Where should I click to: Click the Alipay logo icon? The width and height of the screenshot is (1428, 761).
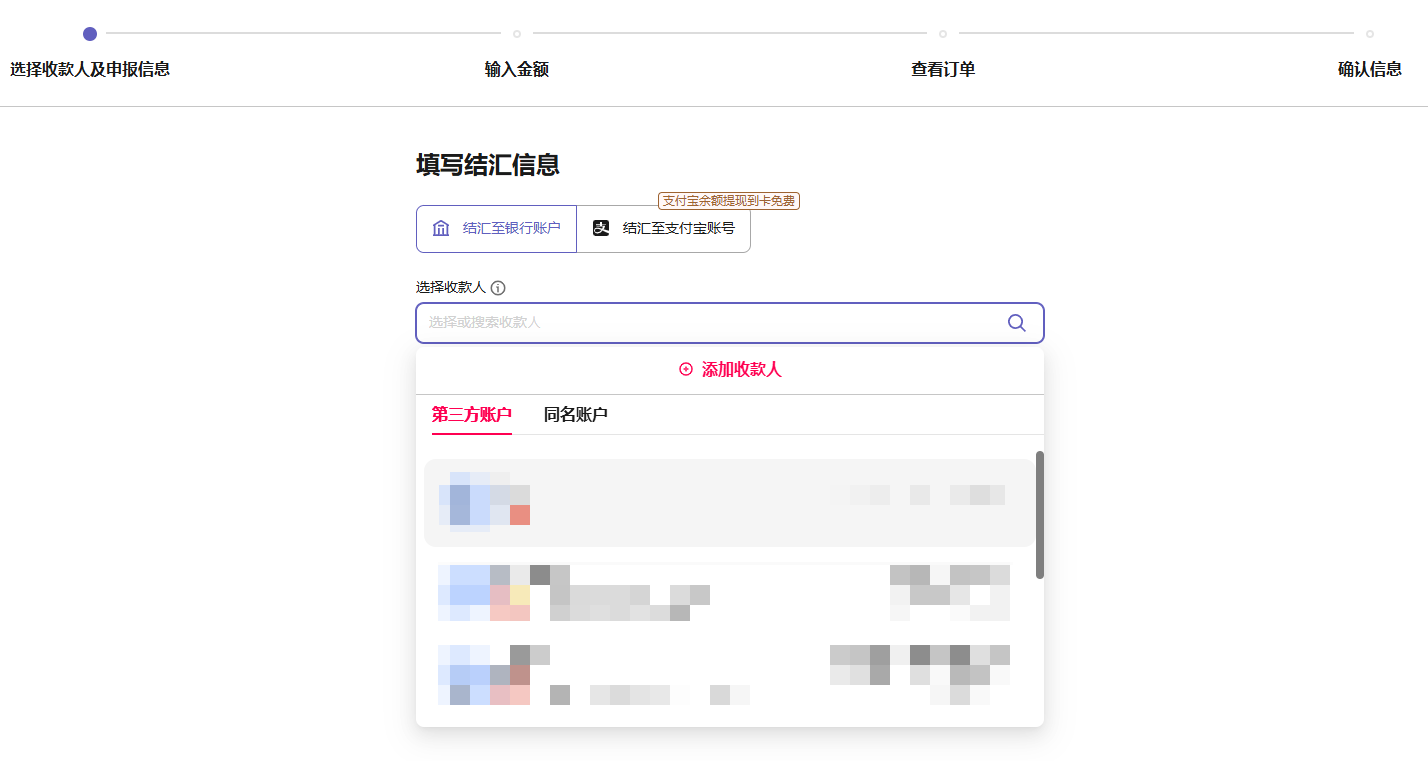point(601,229)
